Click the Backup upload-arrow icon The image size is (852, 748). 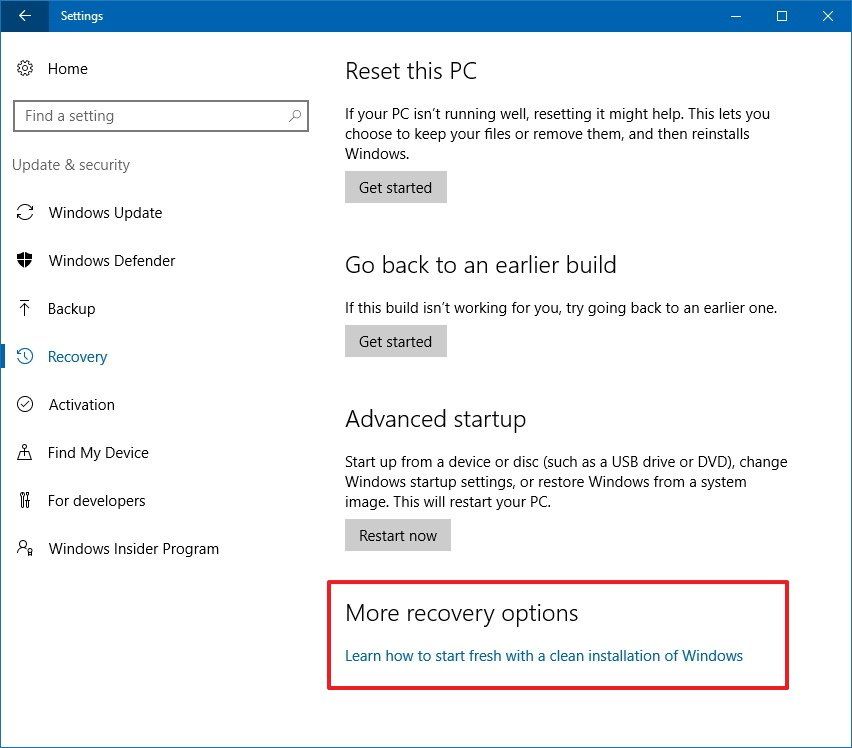tap(25, 308)
